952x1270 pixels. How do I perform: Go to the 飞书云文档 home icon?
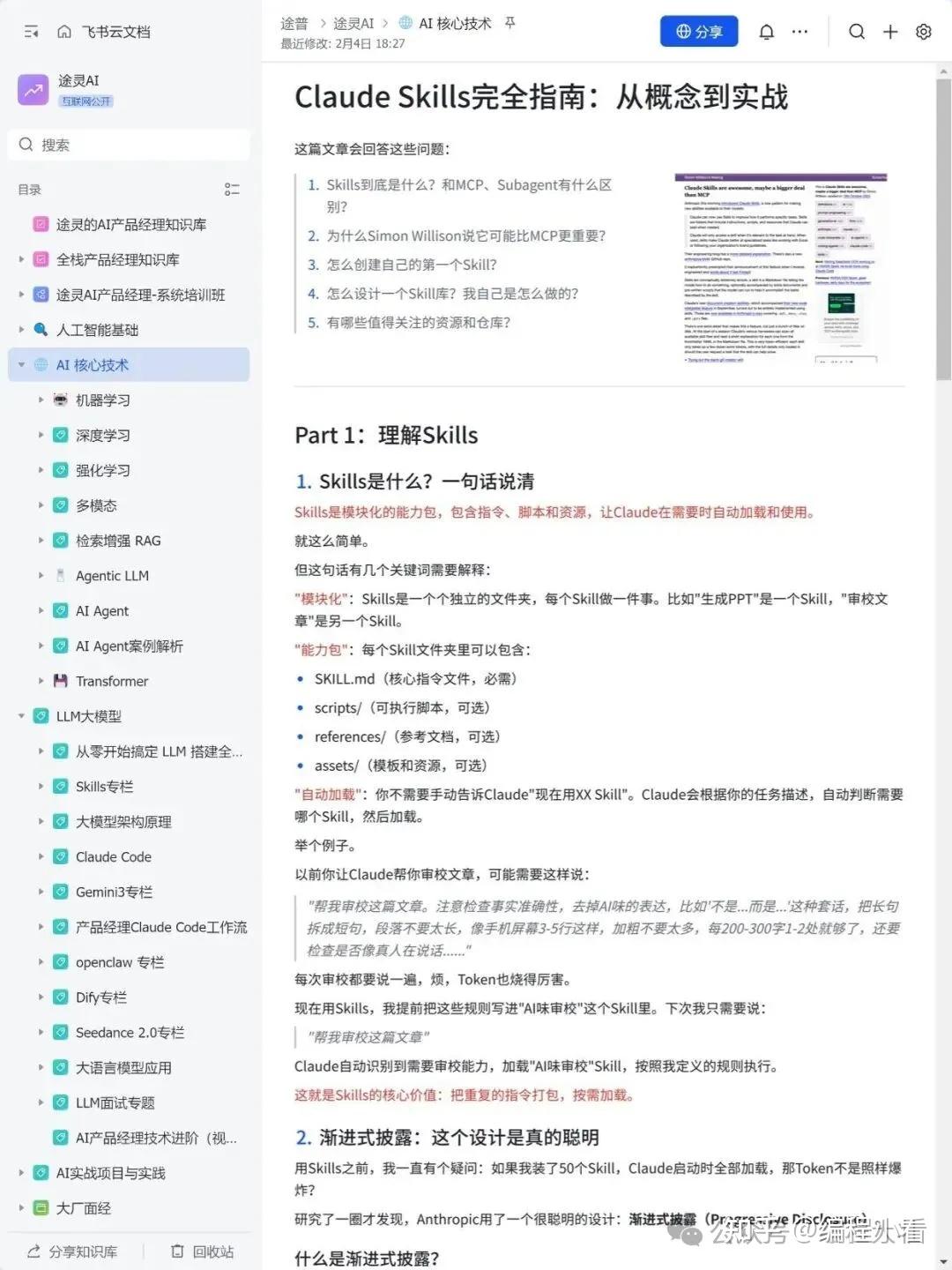(x=64, y=32)
